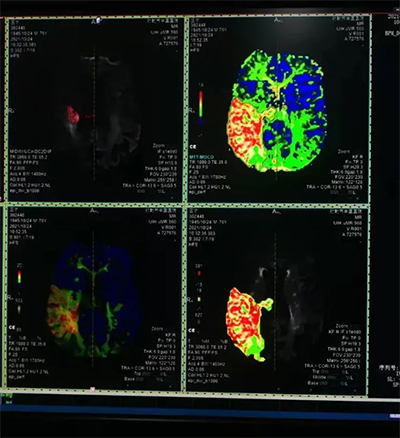400x438 pixels.
Task: Click 'FOV 220*230' in top-right viewport
Action: [x=350, y=177]
